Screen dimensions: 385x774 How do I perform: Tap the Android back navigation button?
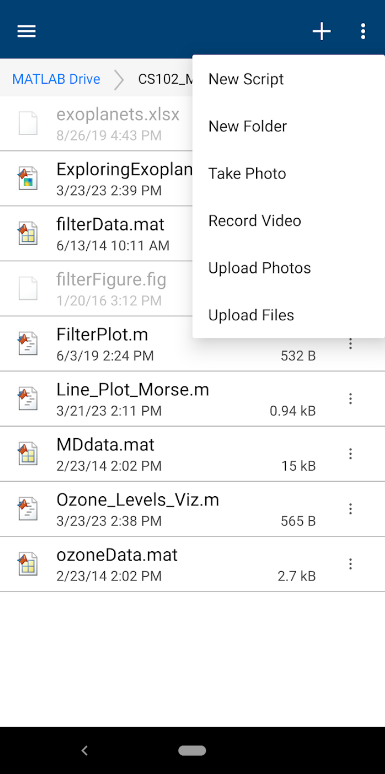click(84, 751)
